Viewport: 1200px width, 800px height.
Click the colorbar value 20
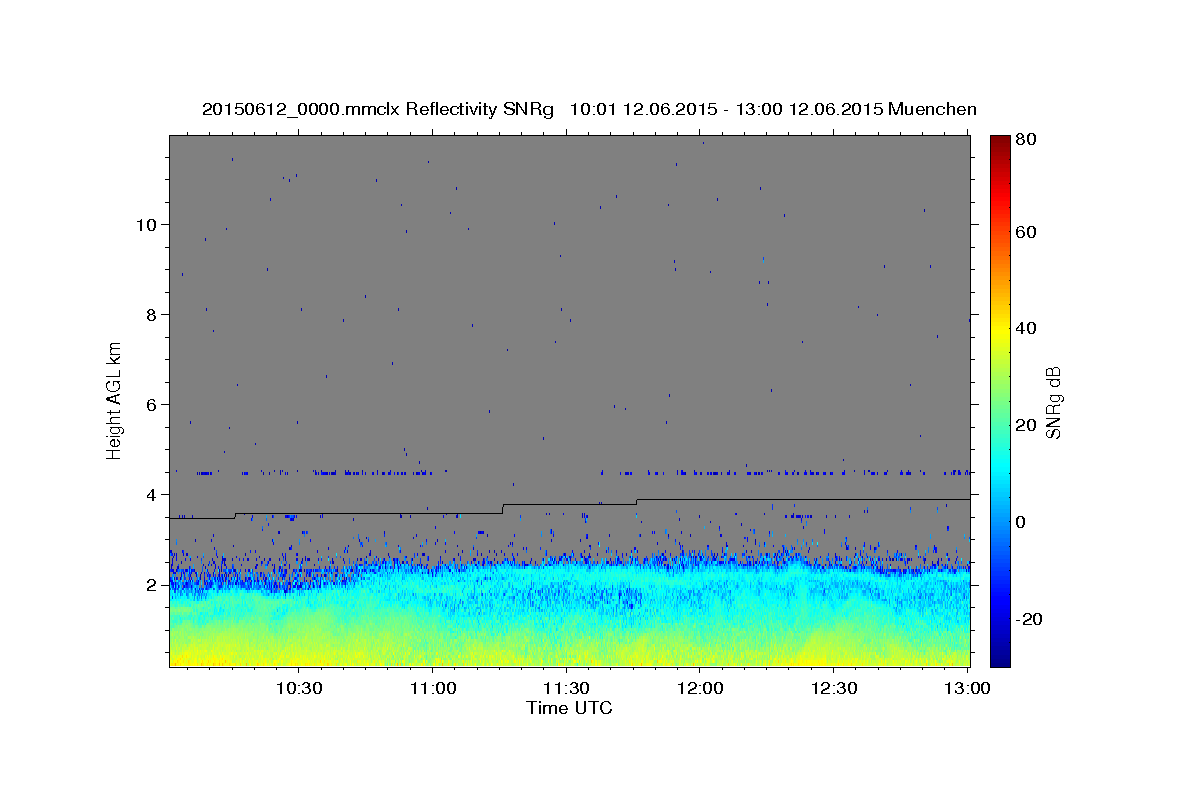(x=1027, y=425)
